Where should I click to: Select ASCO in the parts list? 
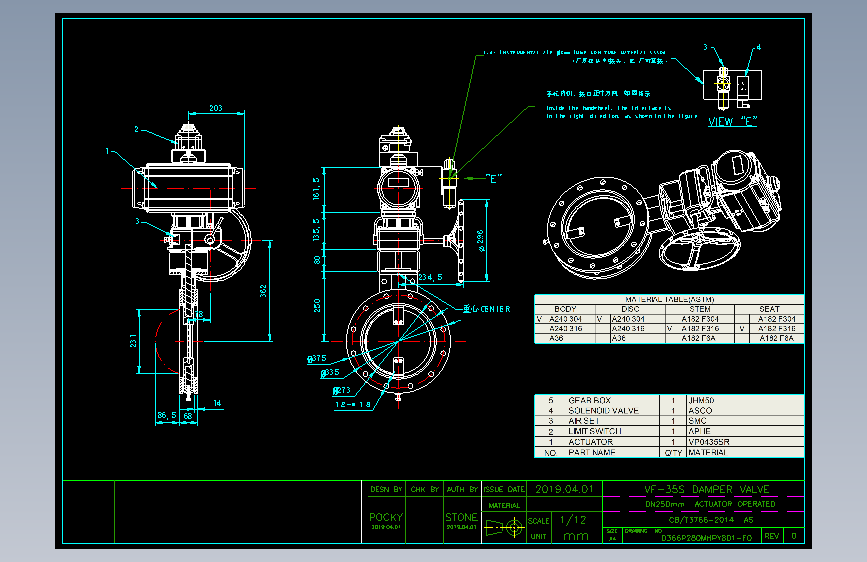click(x=700, y=410)
